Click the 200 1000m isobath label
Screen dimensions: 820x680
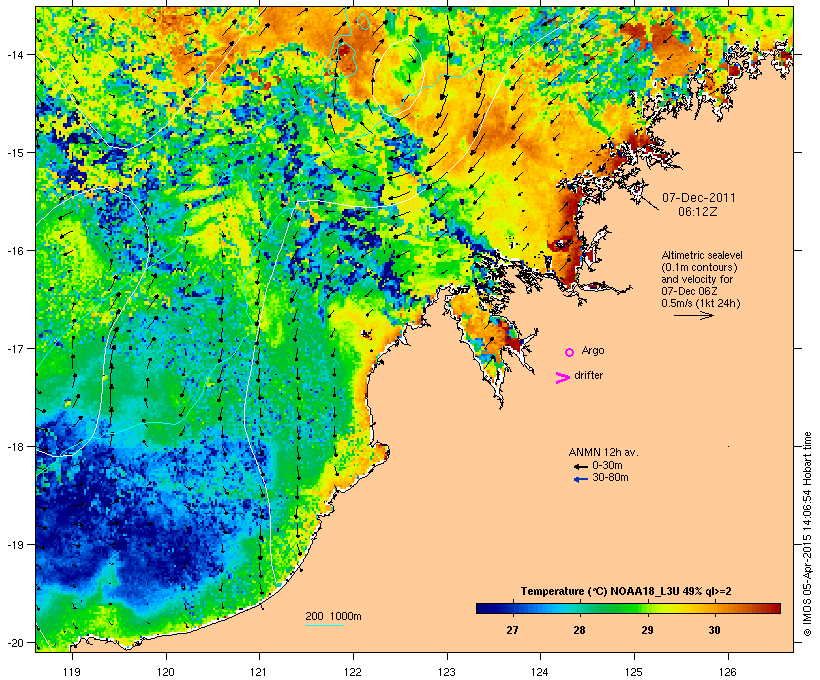[333, 616]
